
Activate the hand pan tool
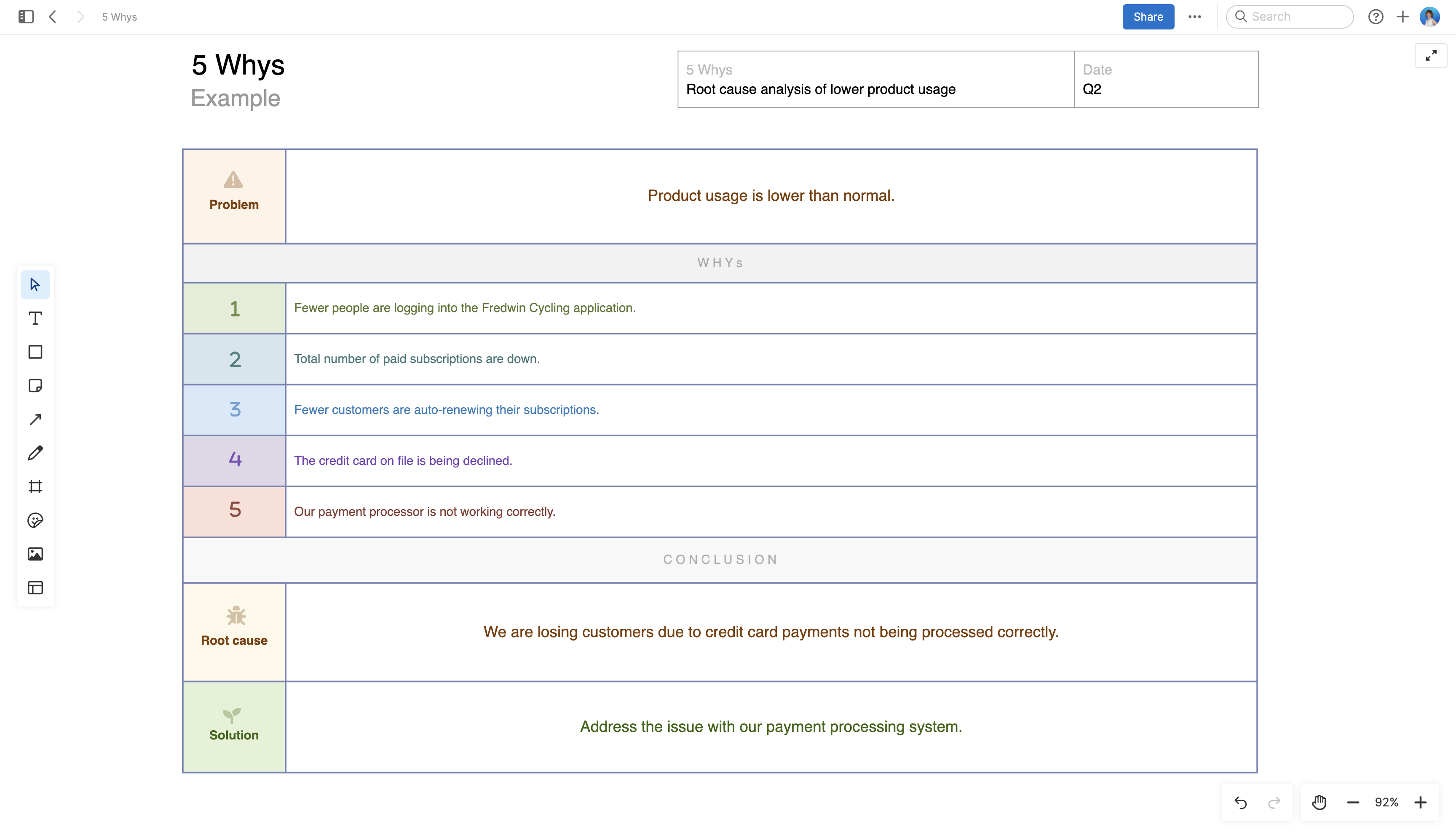tap(1318, 802)
